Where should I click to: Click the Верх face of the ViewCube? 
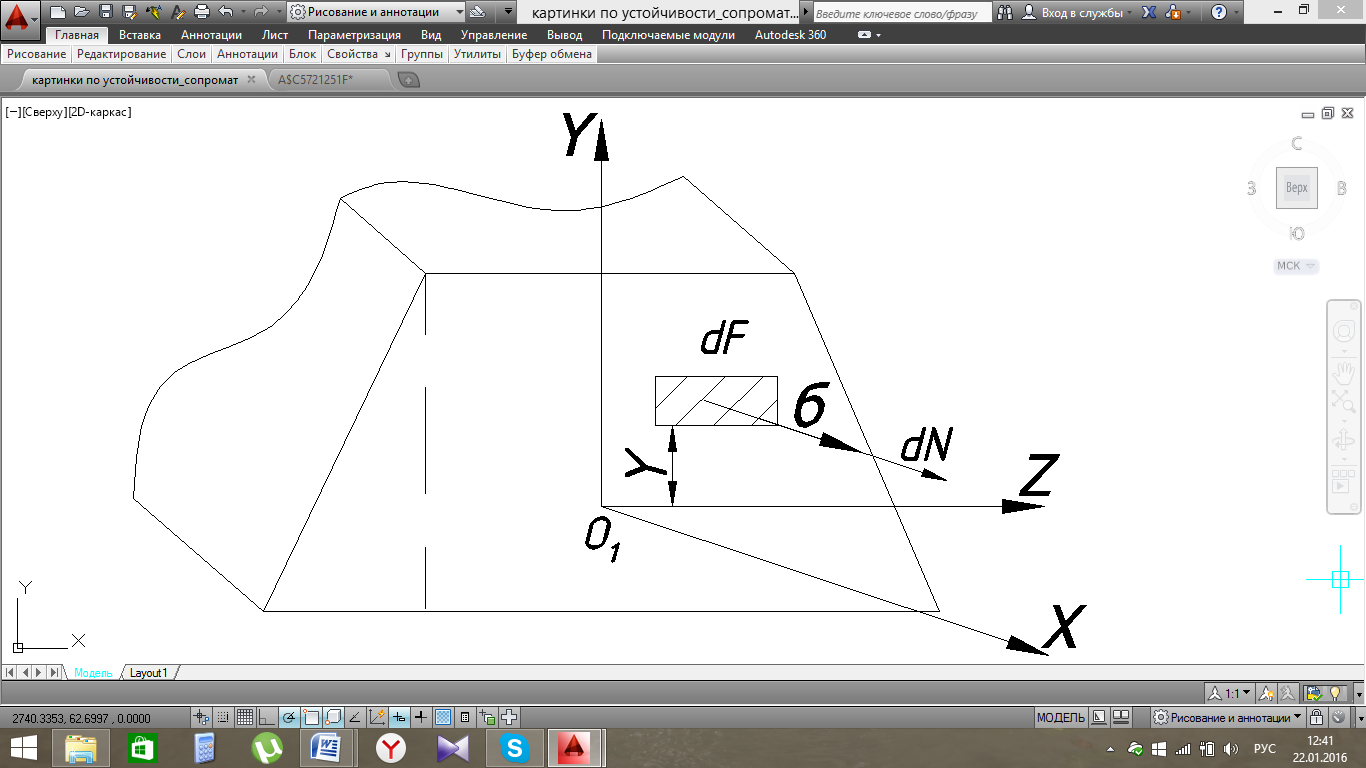[1296, 188]
